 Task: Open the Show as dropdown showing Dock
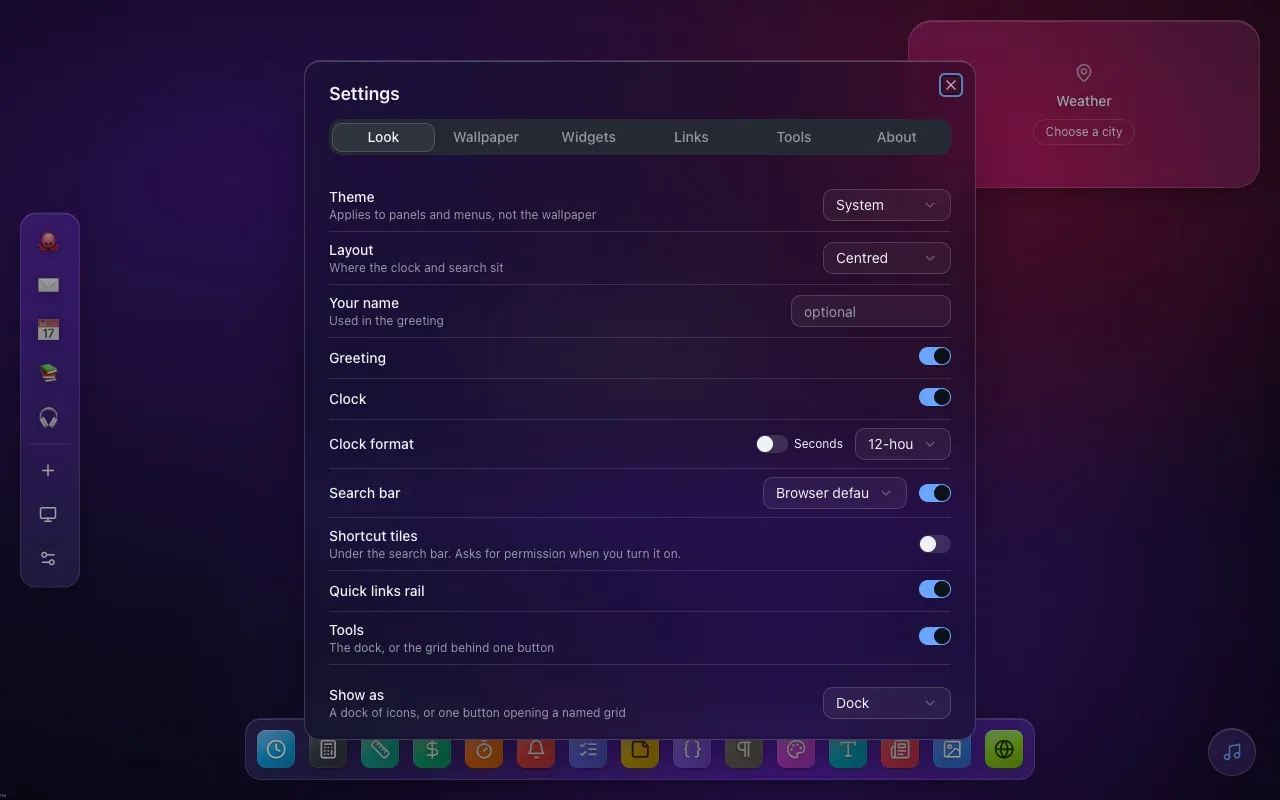click(x=887, y=703)
